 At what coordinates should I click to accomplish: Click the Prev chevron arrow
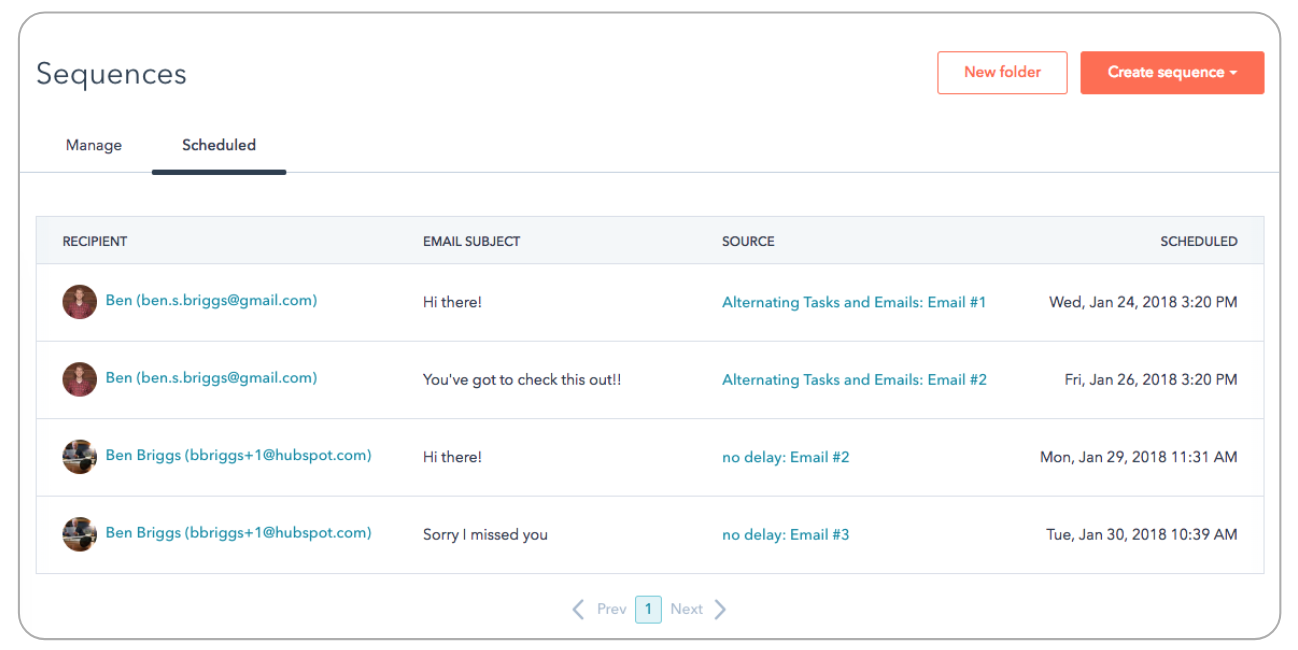pos(578,608)
